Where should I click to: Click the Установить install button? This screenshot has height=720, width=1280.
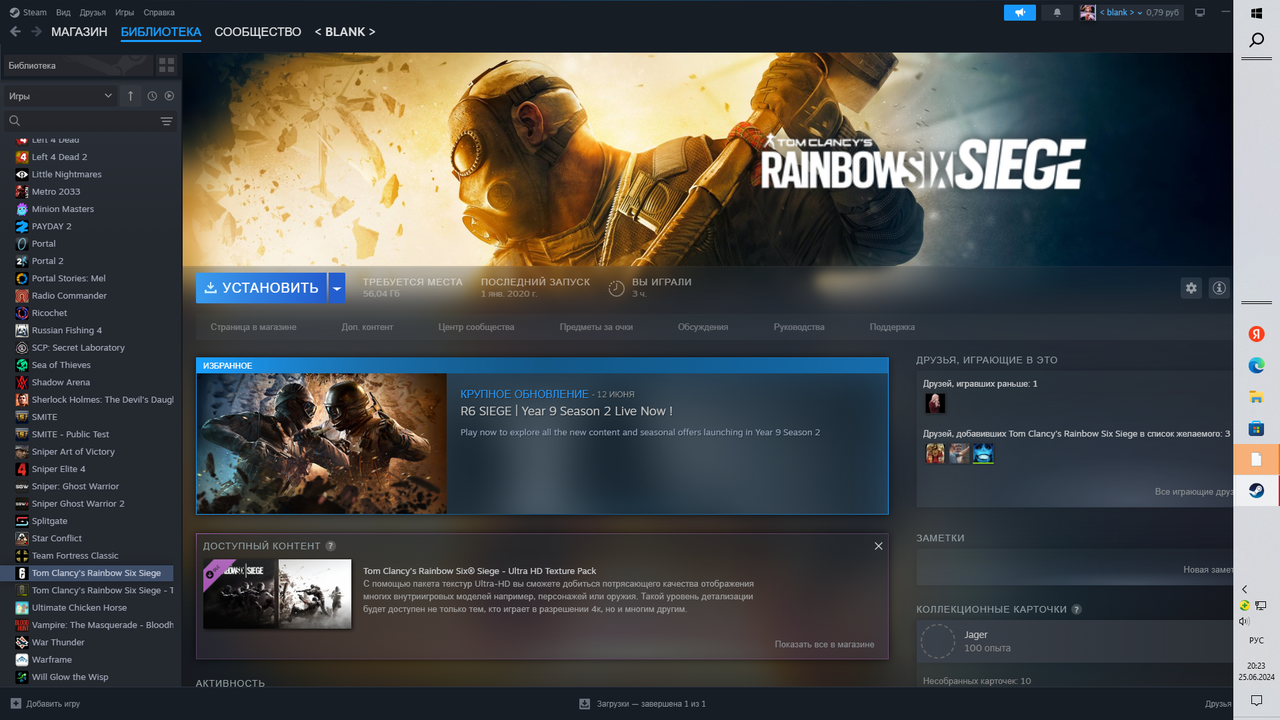click(x=262, y=288)
